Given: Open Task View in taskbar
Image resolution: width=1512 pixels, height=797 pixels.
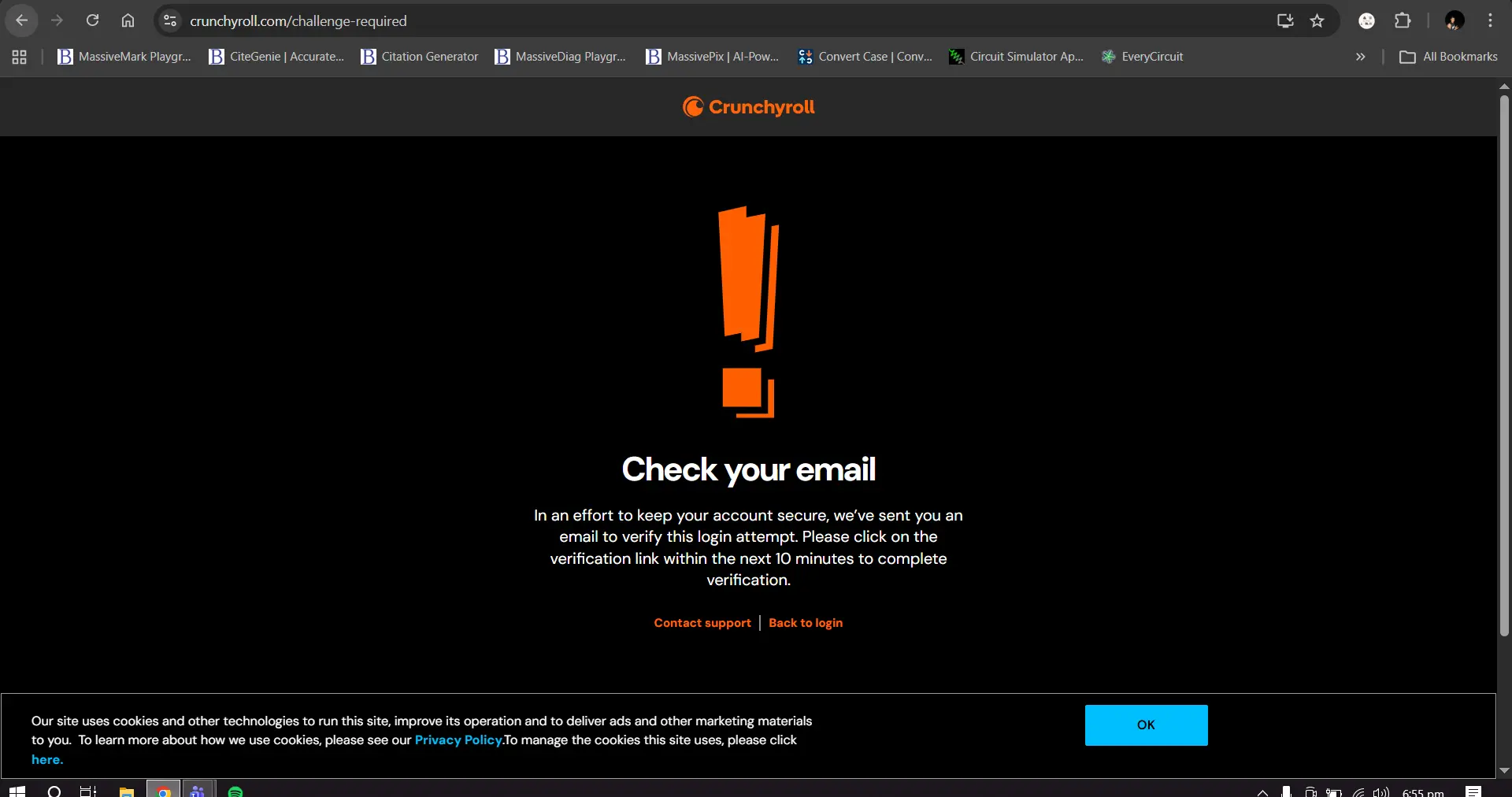Looking at the screenshot, I should (x=88, y=791).
